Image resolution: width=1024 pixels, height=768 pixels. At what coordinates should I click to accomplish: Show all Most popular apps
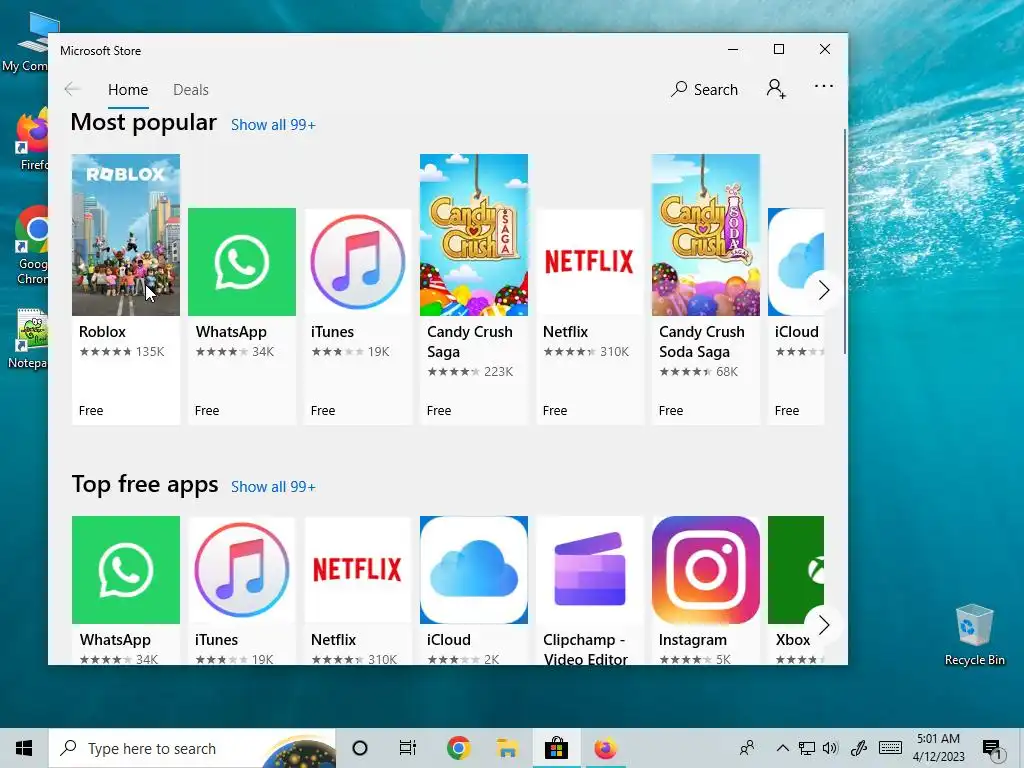(273, 125)
